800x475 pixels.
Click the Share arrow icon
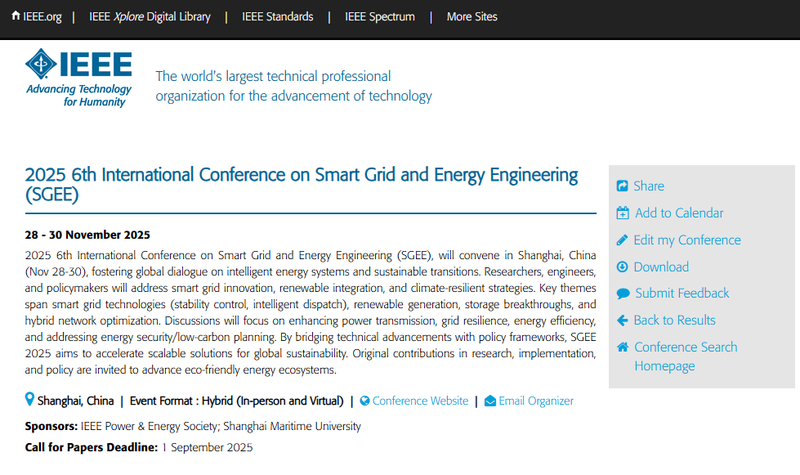coord(622,186)
